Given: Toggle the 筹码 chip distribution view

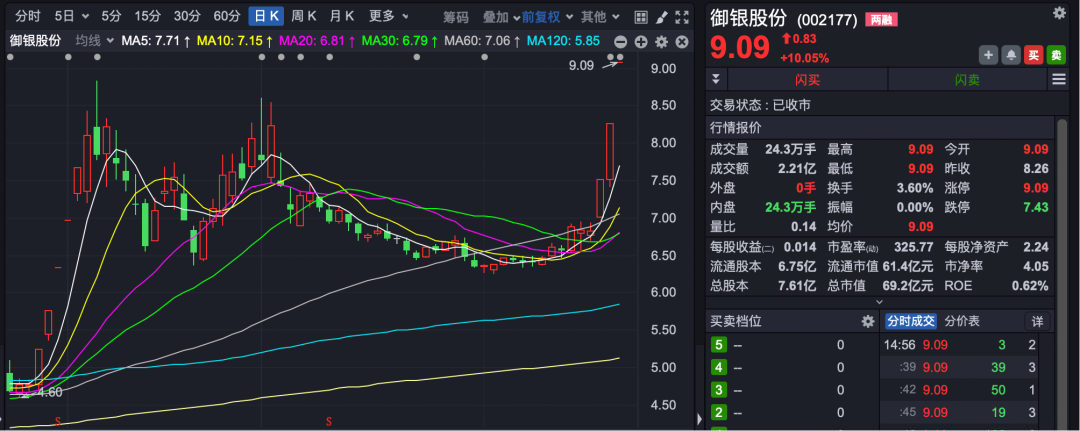Looking at the screenshot, I should pyautogui.click(x=455, y=16).
